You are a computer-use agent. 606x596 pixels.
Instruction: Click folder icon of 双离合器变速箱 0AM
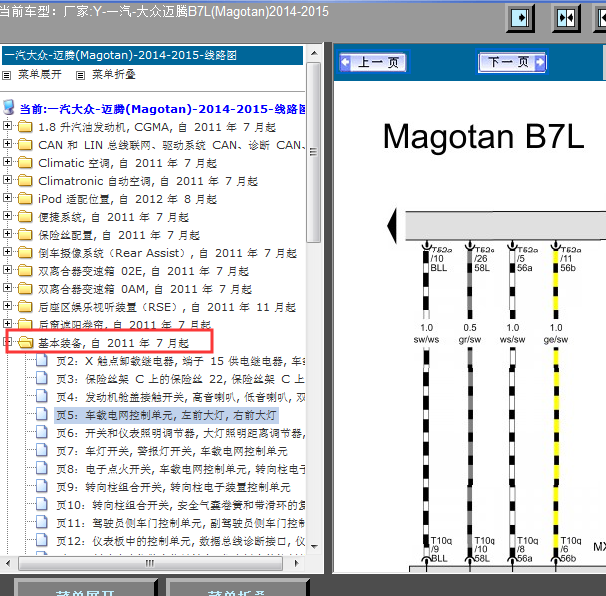[x=26, y=288]
